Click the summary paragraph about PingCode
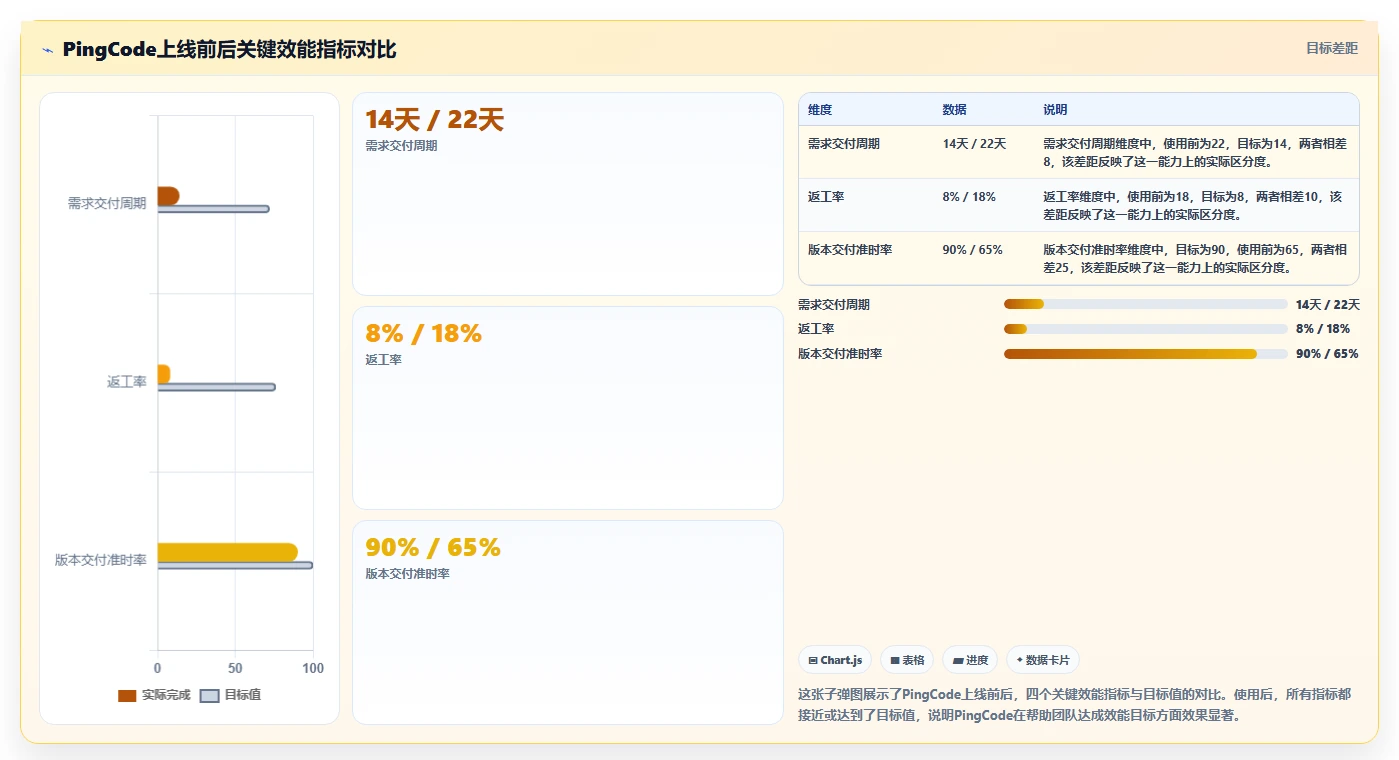The image size is (1399, 760). (1074, 705)
